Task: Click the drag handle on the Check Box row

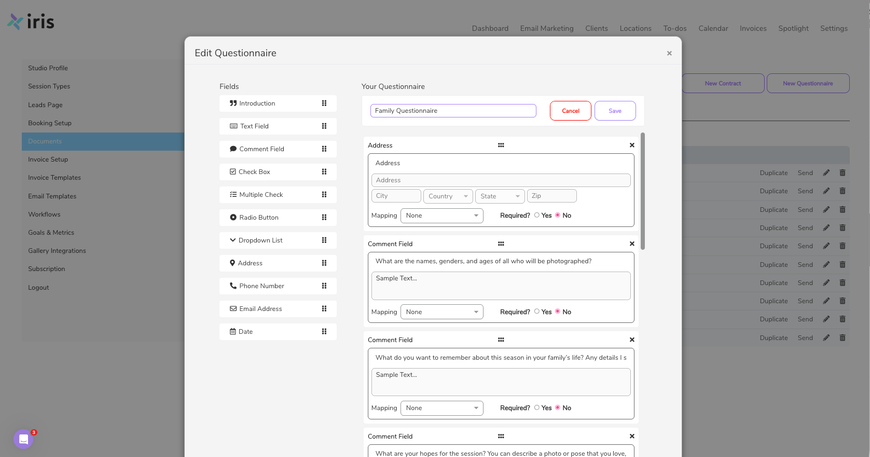Action: (x=324, y=172)
